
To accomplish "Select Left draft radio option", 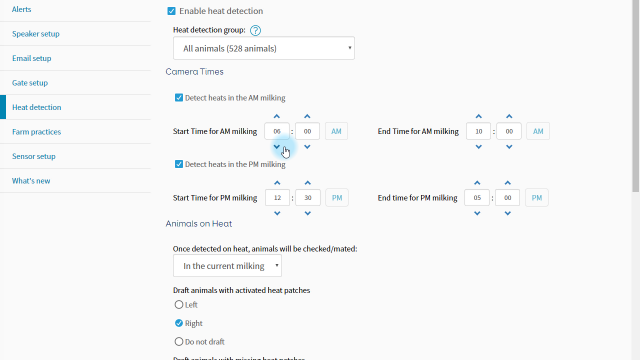I will [179, 304].
